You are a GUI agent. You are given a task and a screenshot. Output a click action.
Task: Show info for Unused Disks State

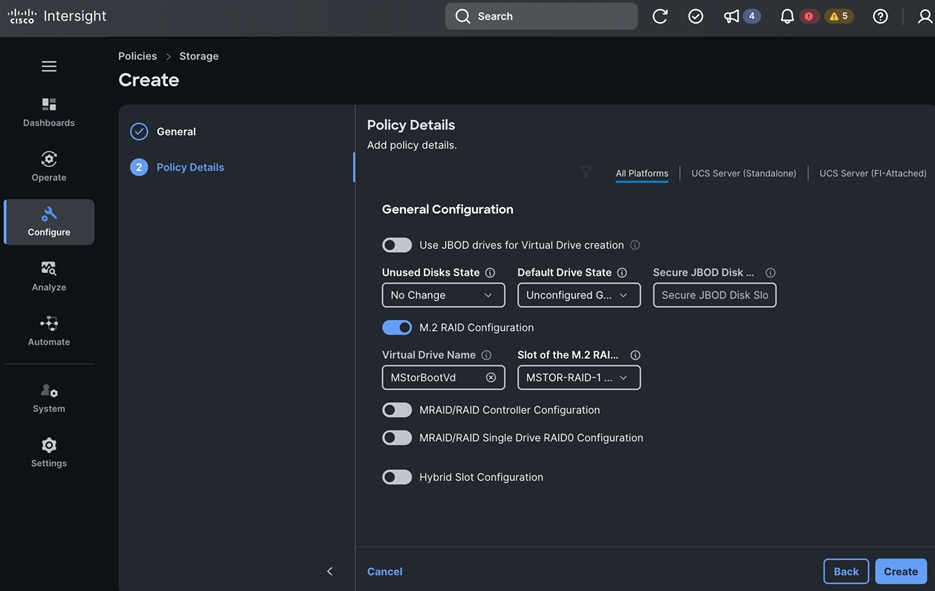click(490, 273)
